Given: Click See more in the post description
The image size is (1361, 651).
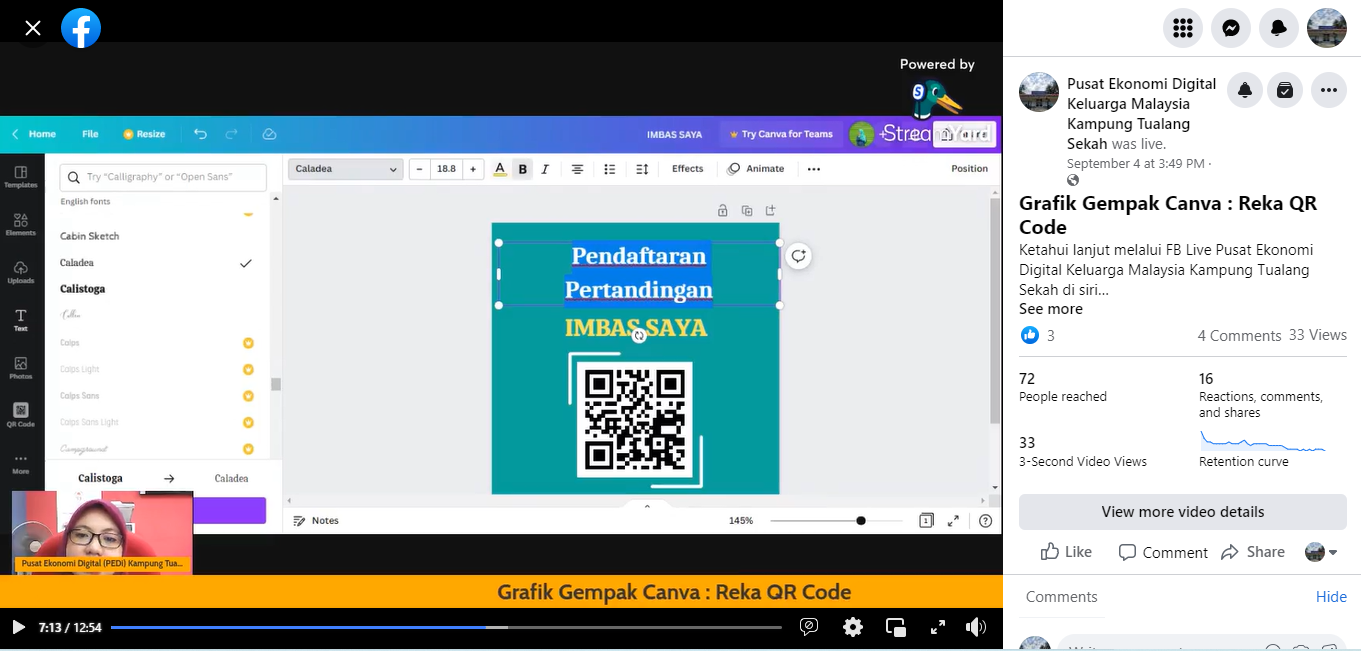Looking at the screenshot, I should click(x=1050, y=309).
